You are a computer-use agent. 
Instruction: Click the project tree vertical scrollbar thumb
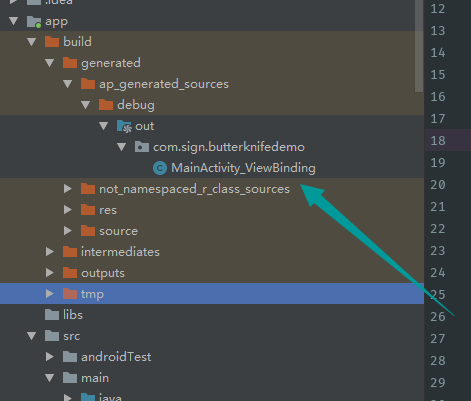pyautogui.click(x=419, y=46)
